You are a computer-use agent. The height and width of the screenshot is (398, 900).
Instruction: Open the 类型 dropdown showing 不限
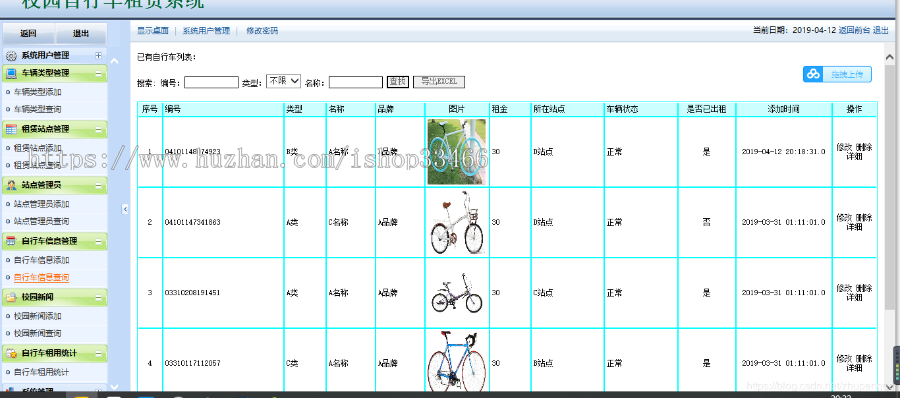coord(284,82)
